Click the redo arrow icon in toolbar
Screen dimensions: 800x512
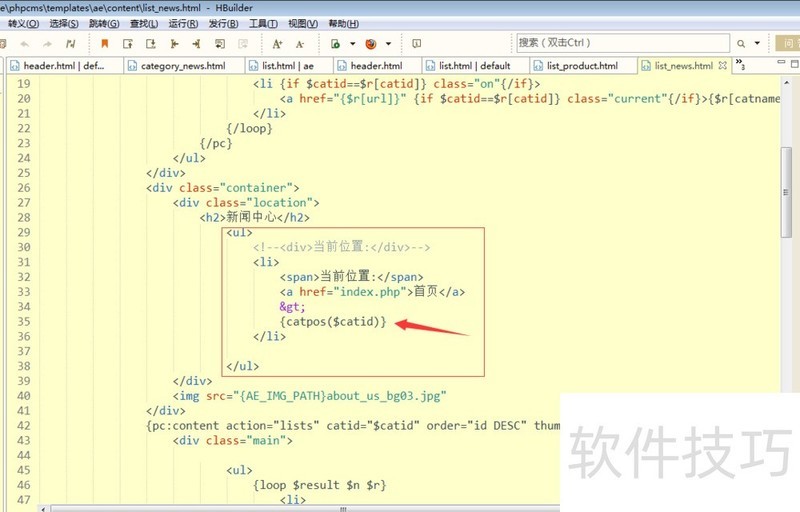(x=47, y=44)
